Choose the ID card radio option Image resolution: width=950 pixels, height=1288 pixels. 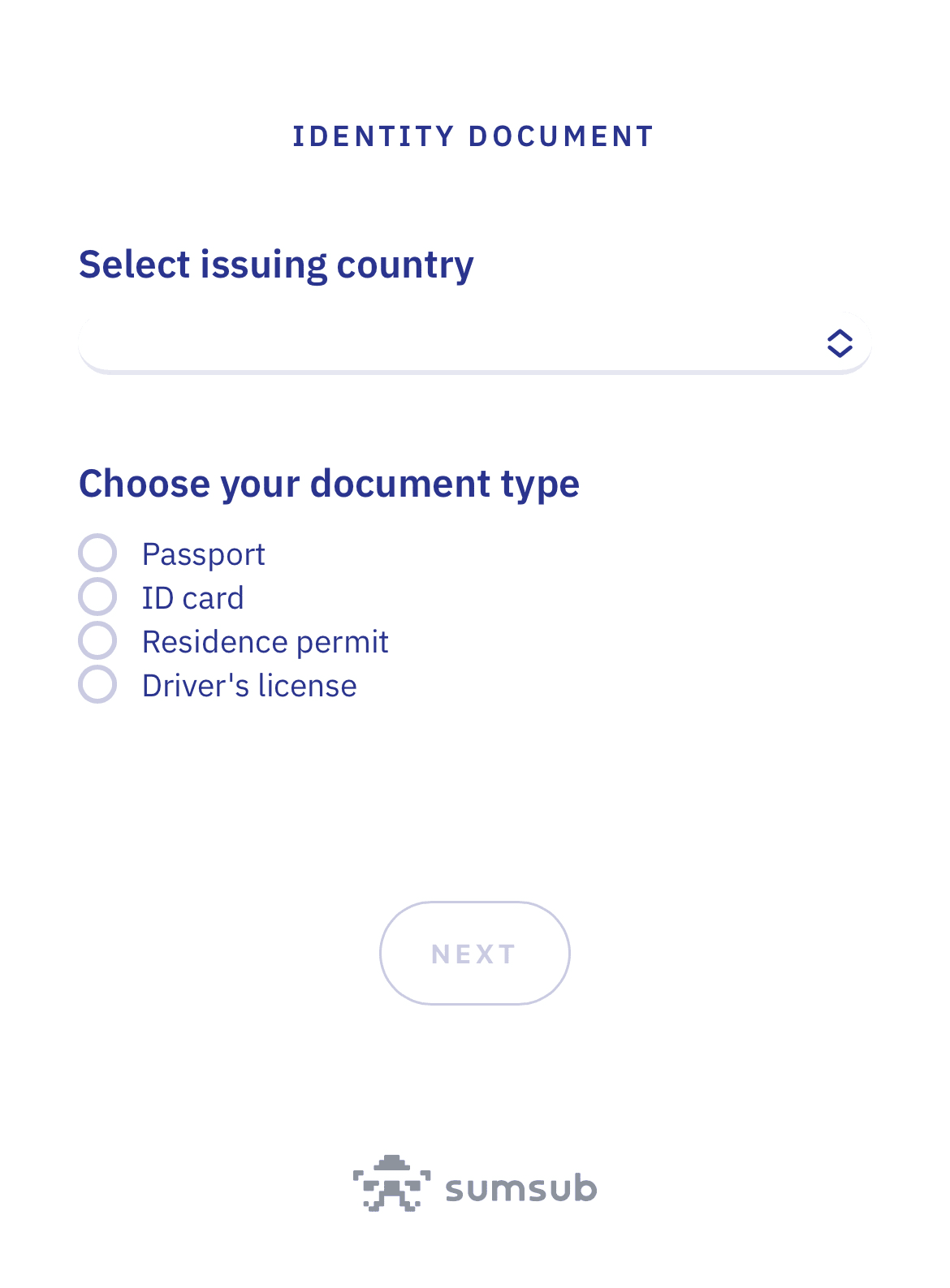[97, 597]
